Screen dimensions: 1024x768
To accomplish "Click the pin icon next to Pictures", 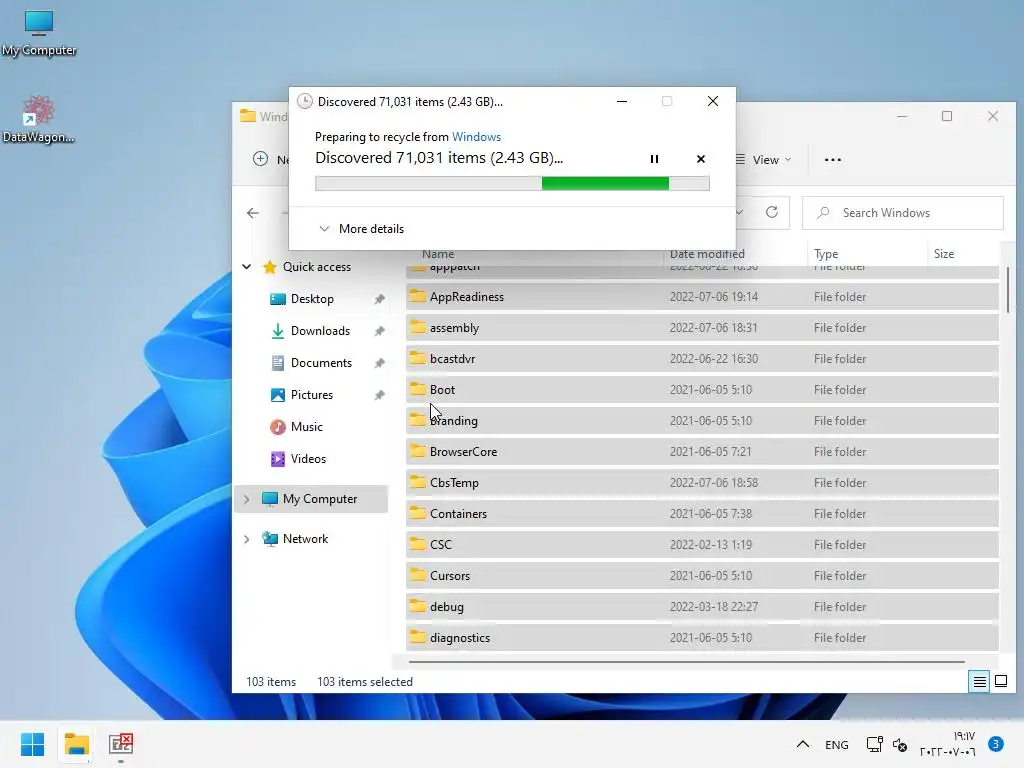I will [379, 395].
